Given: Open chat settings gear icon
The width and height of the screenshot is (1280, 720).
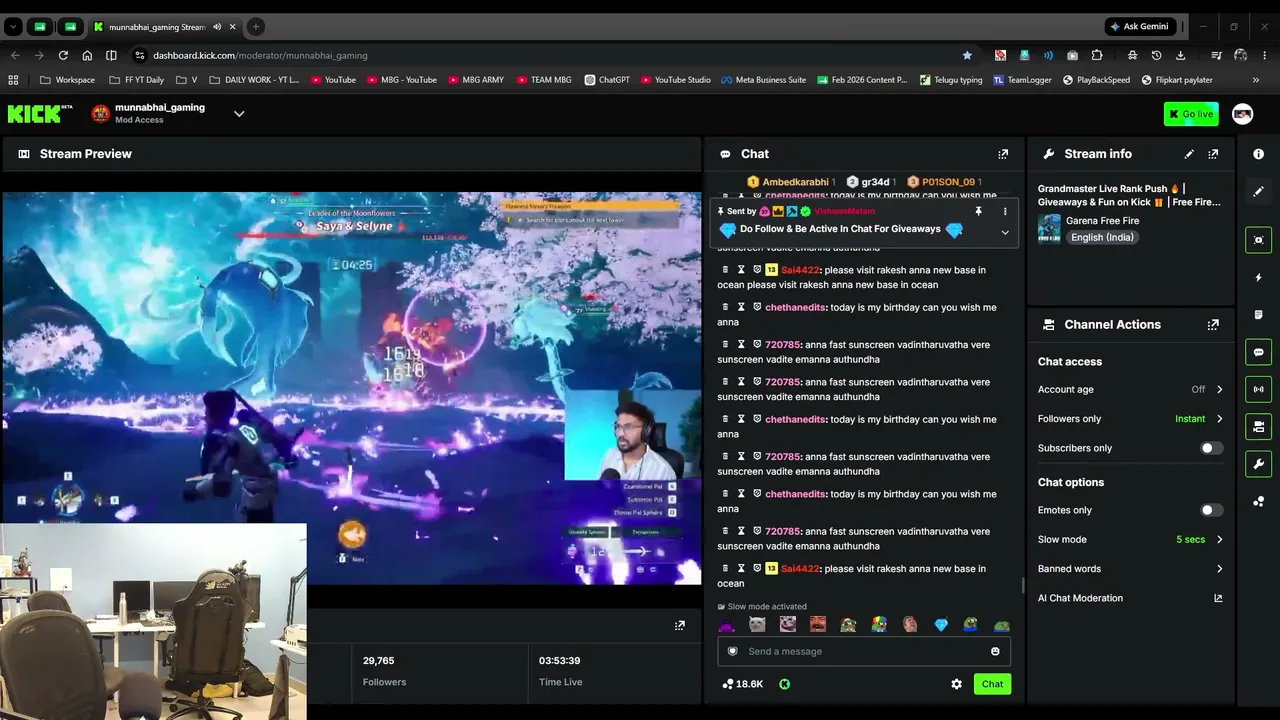Looking at the screenshot, I should point(956,684).
